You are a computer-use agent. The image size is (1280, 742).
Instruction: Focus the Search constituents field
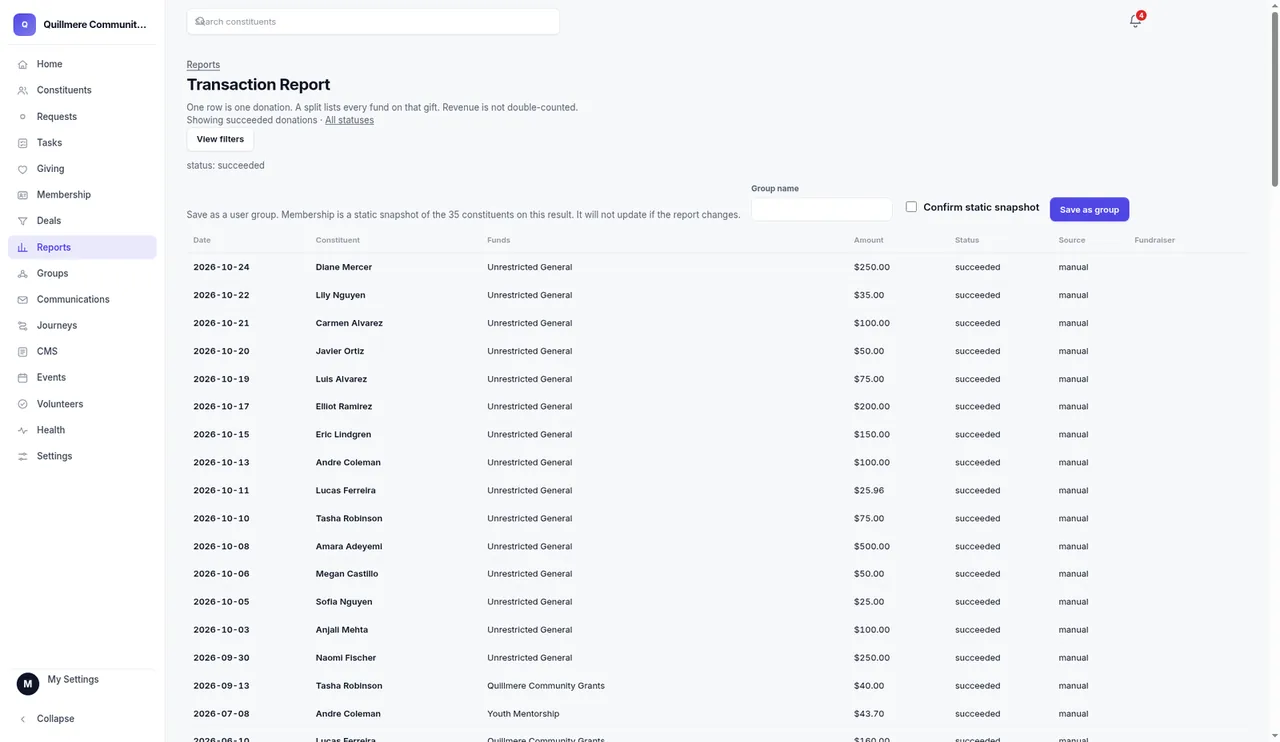[x=373, y=21]
